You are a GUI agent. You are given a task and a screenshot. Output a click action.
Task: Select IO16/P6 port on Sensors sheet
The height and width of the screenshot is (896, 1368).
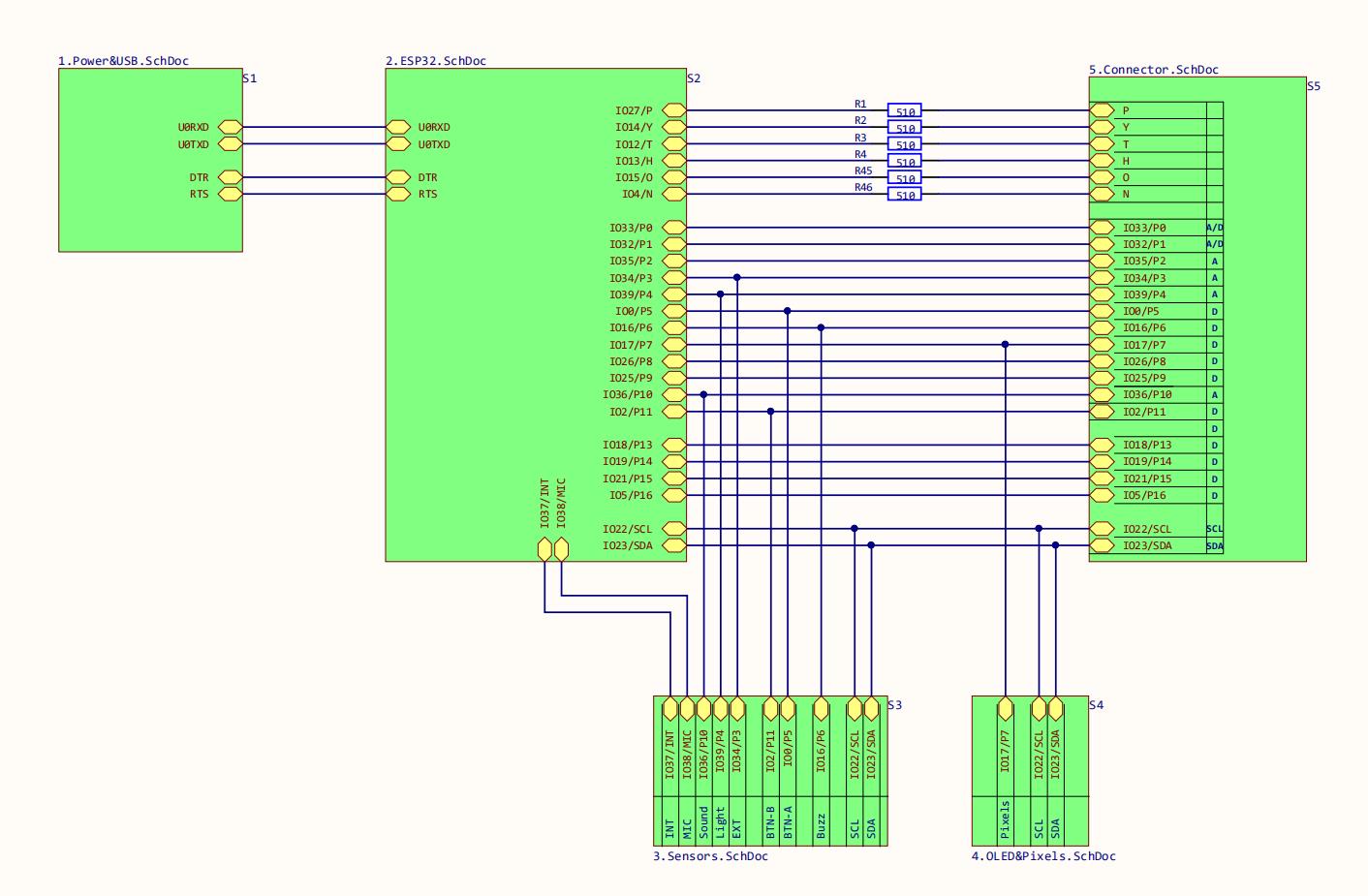point(821,709)
